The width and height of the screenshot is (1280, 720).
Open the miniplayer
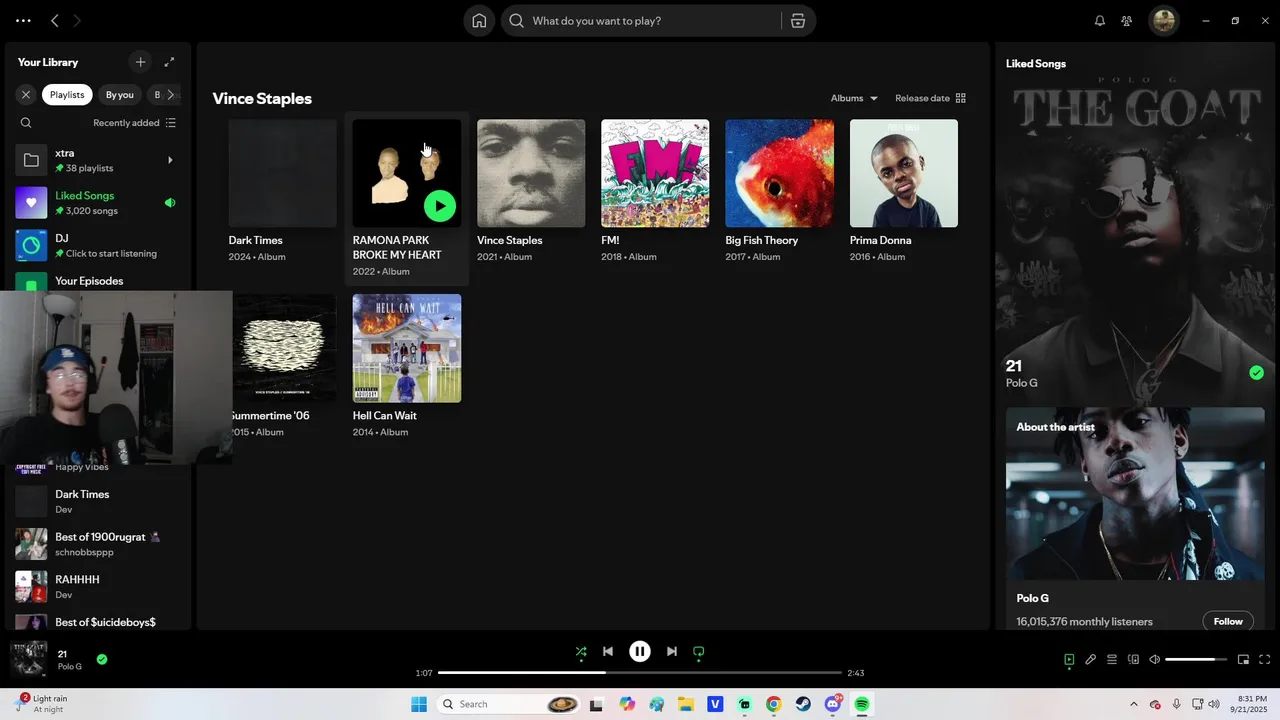click(x=1244, y=660)
